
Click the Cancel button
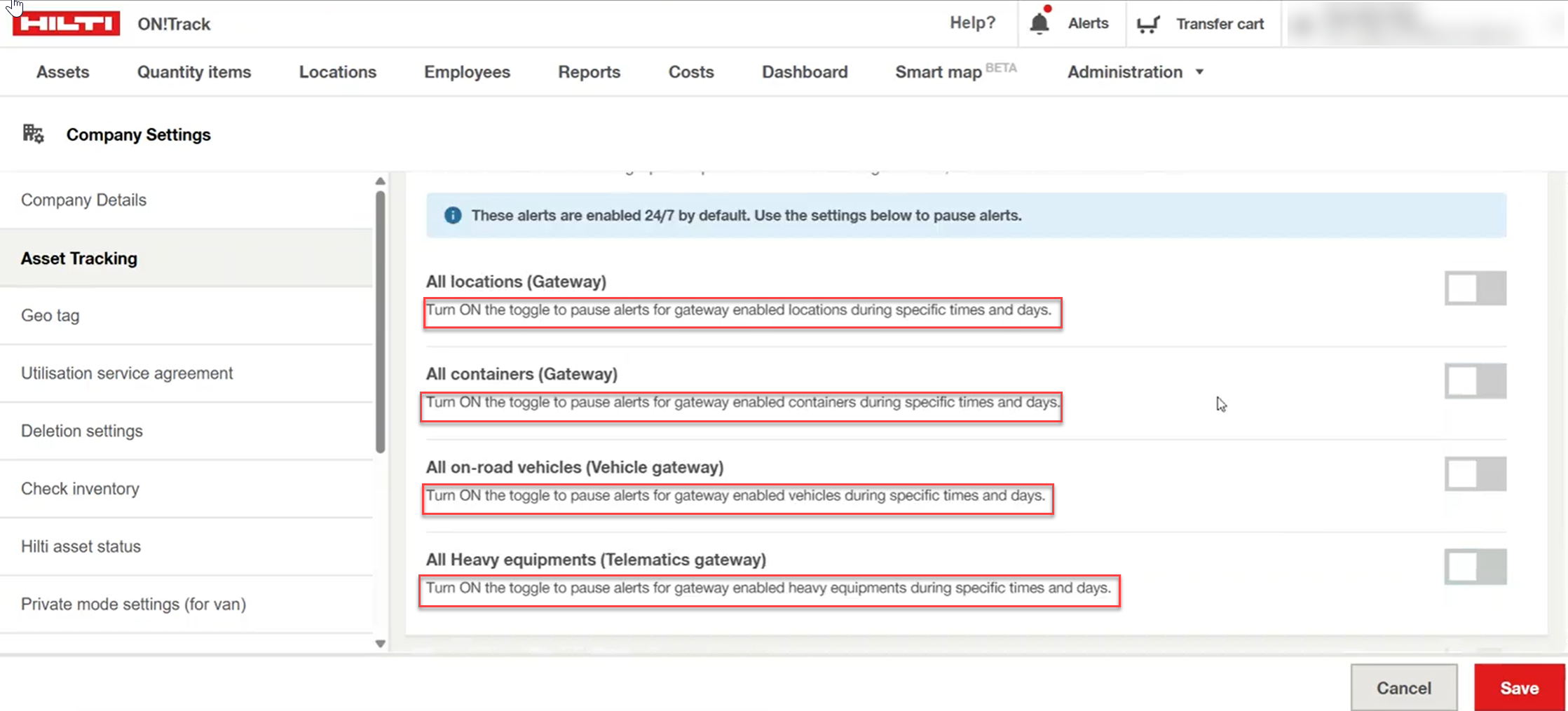(1403, 688)
